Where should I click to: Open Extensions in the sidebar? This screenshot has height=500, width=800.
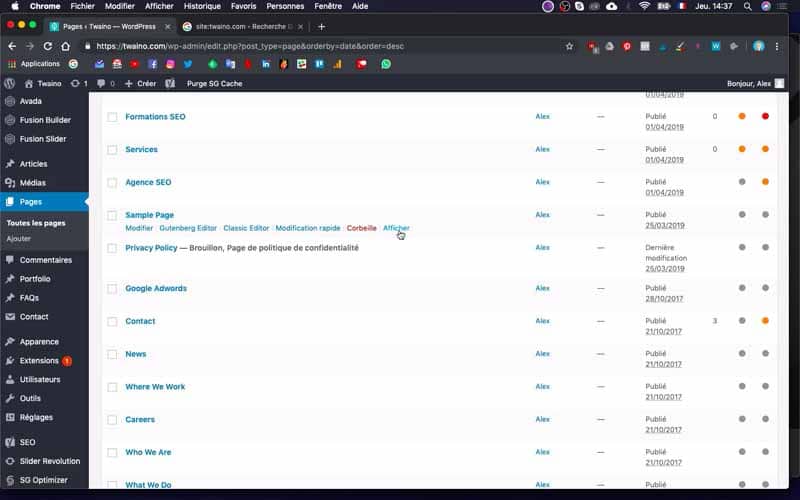[39, 361]
